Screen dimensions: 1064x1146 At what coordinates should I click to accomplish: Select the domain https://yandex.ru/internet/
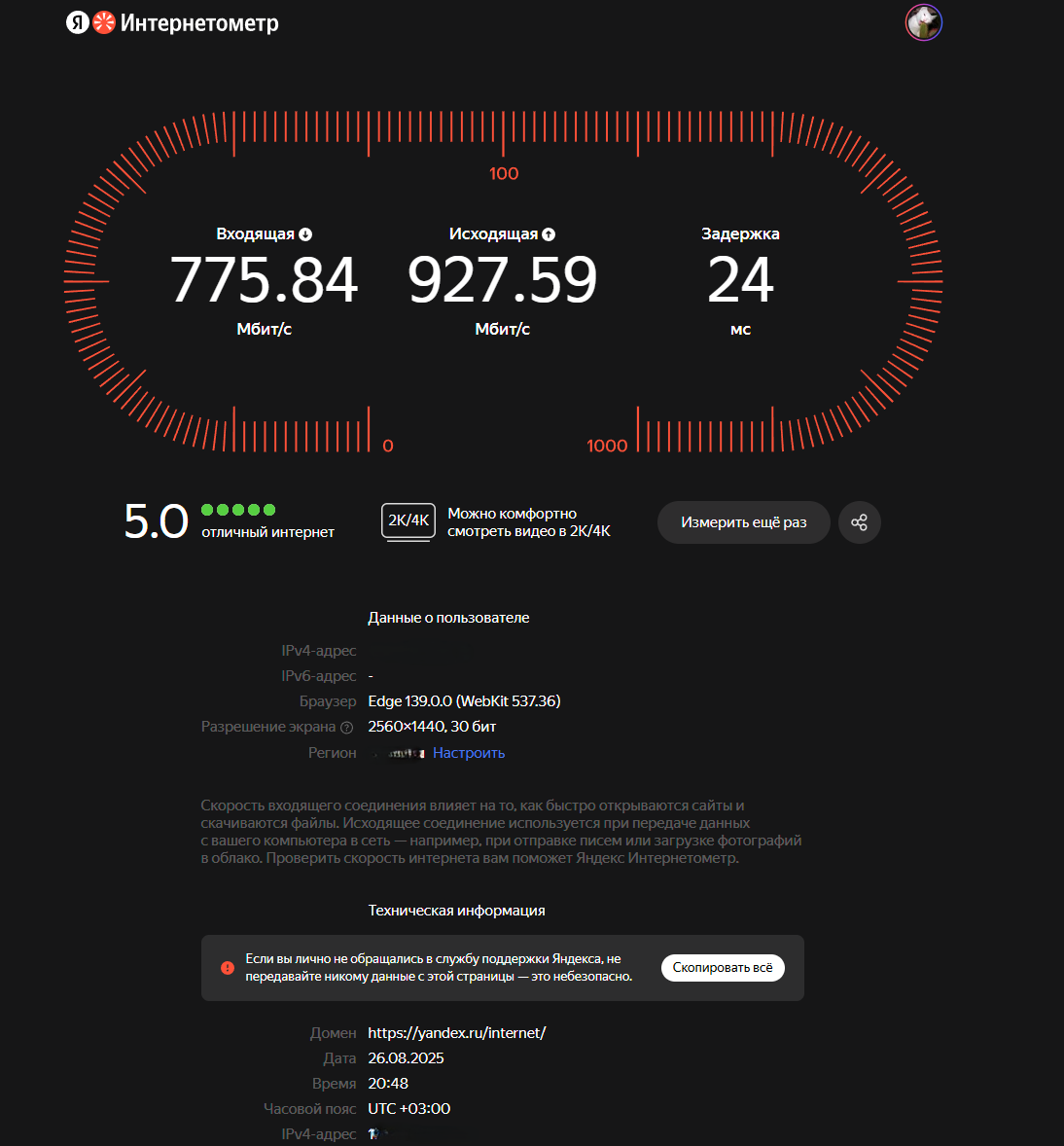tap(457, 1033)
